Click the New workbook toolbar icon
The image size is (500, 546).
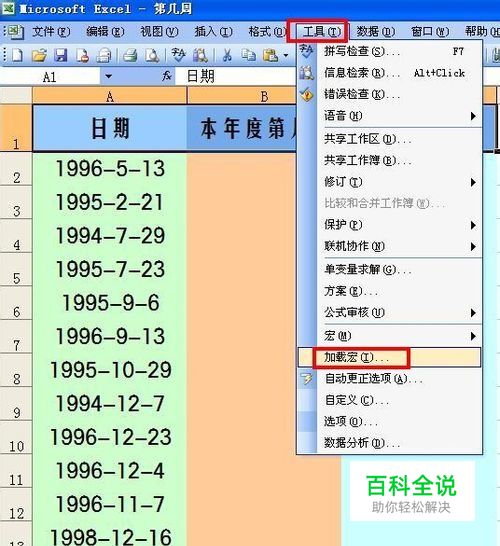tap(17, 55)
